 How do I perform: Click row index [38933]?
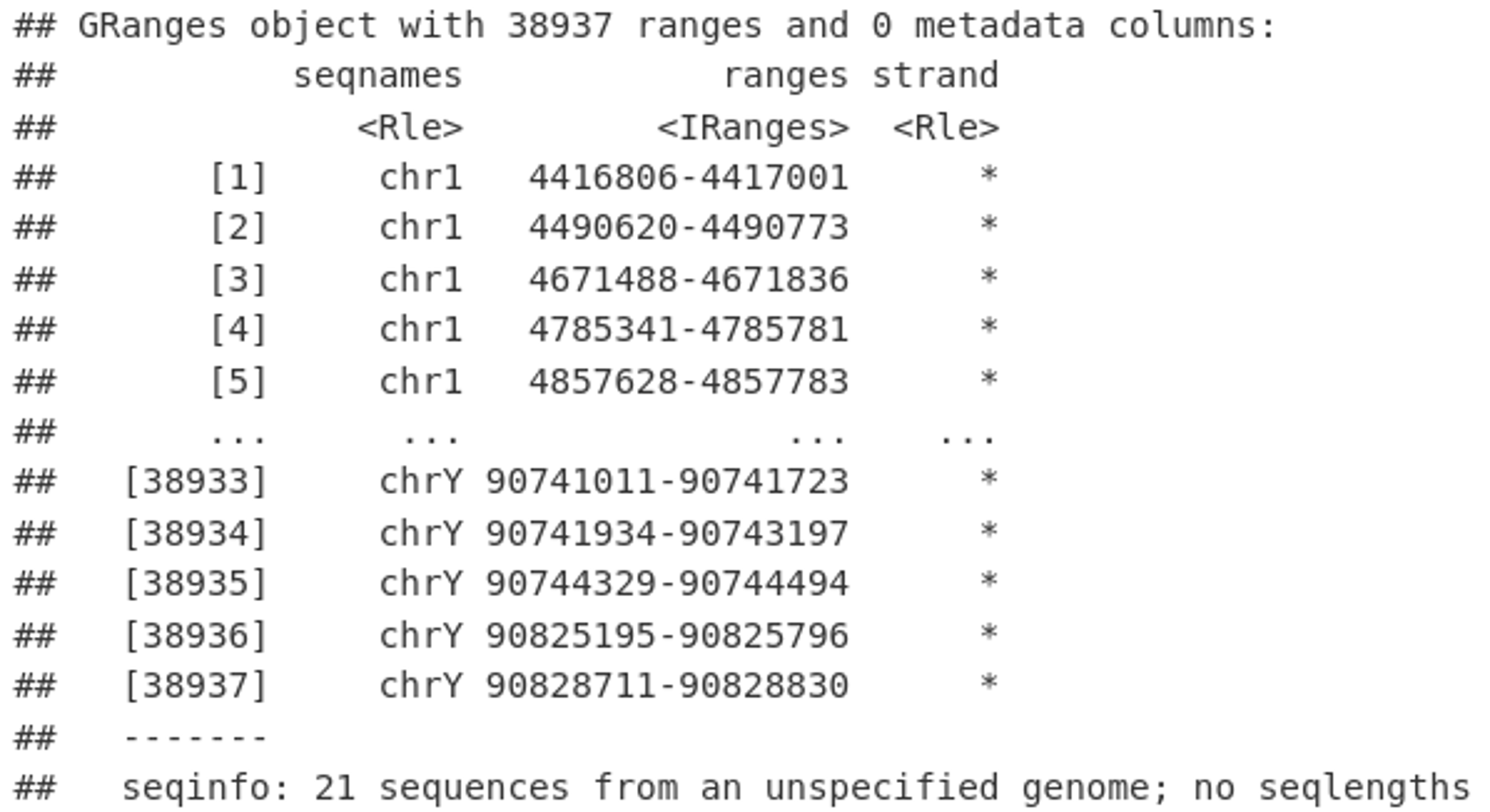195,482
